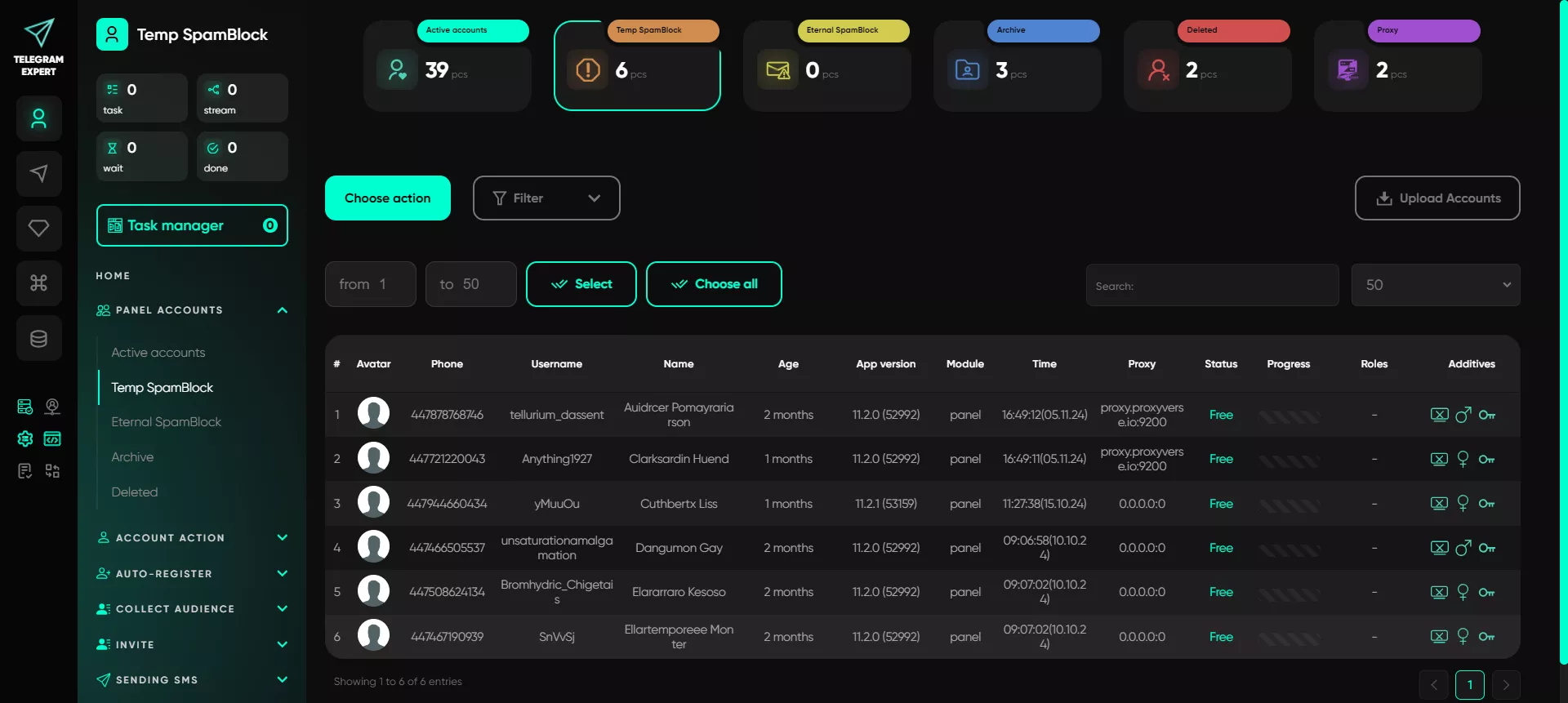Image resolution: width=1568 pixels, height=703 pixels.
Task: Go to Home in sidebar
Action: pos(113,276)
